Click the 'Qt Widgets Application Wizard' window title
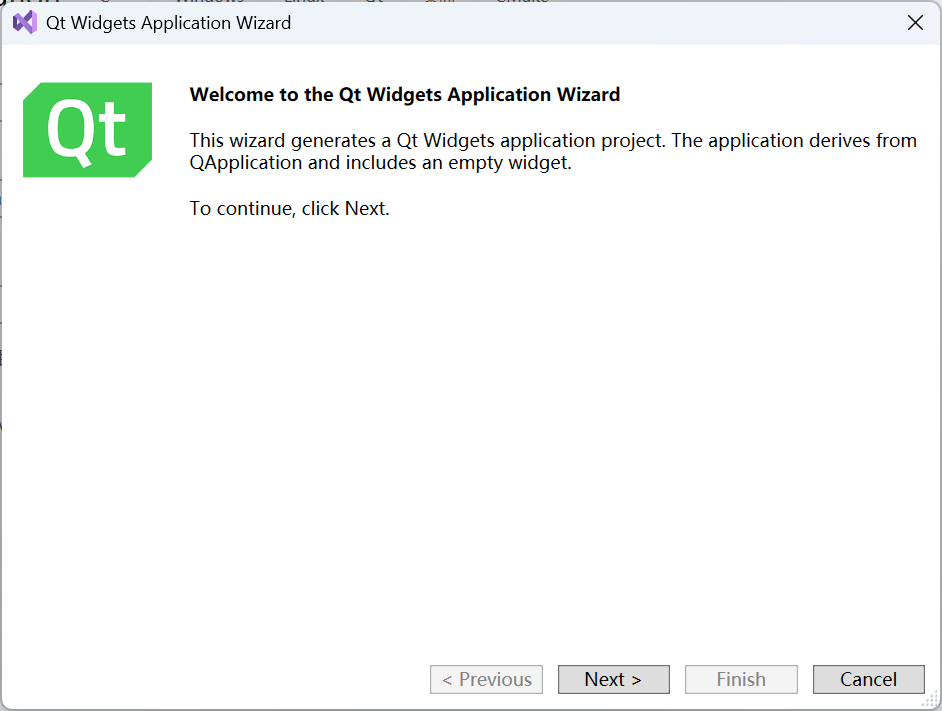 [x=168, y=23]
